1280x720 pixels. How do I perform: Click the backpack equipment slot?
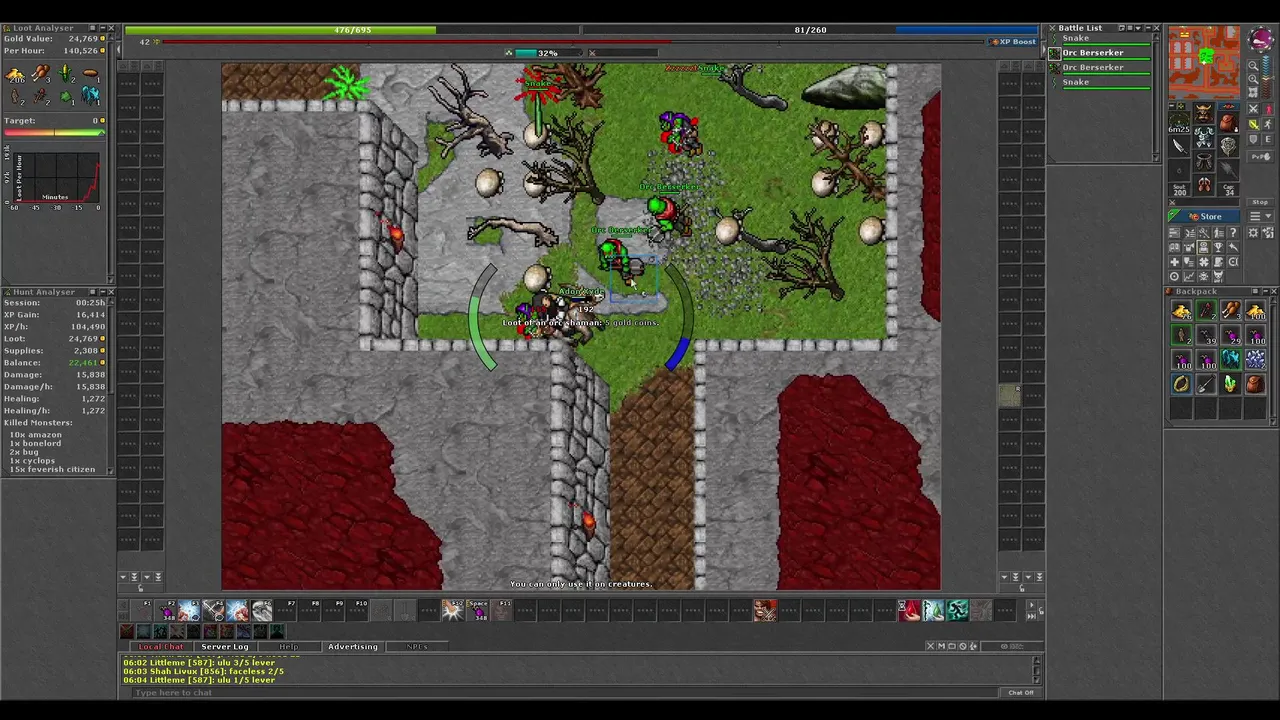(1229, 122)
